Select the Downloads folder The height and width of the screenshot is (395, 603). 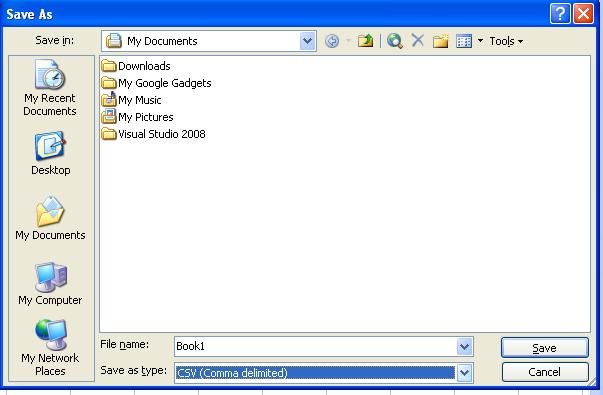pyautogui.click(x=136, y=66)
